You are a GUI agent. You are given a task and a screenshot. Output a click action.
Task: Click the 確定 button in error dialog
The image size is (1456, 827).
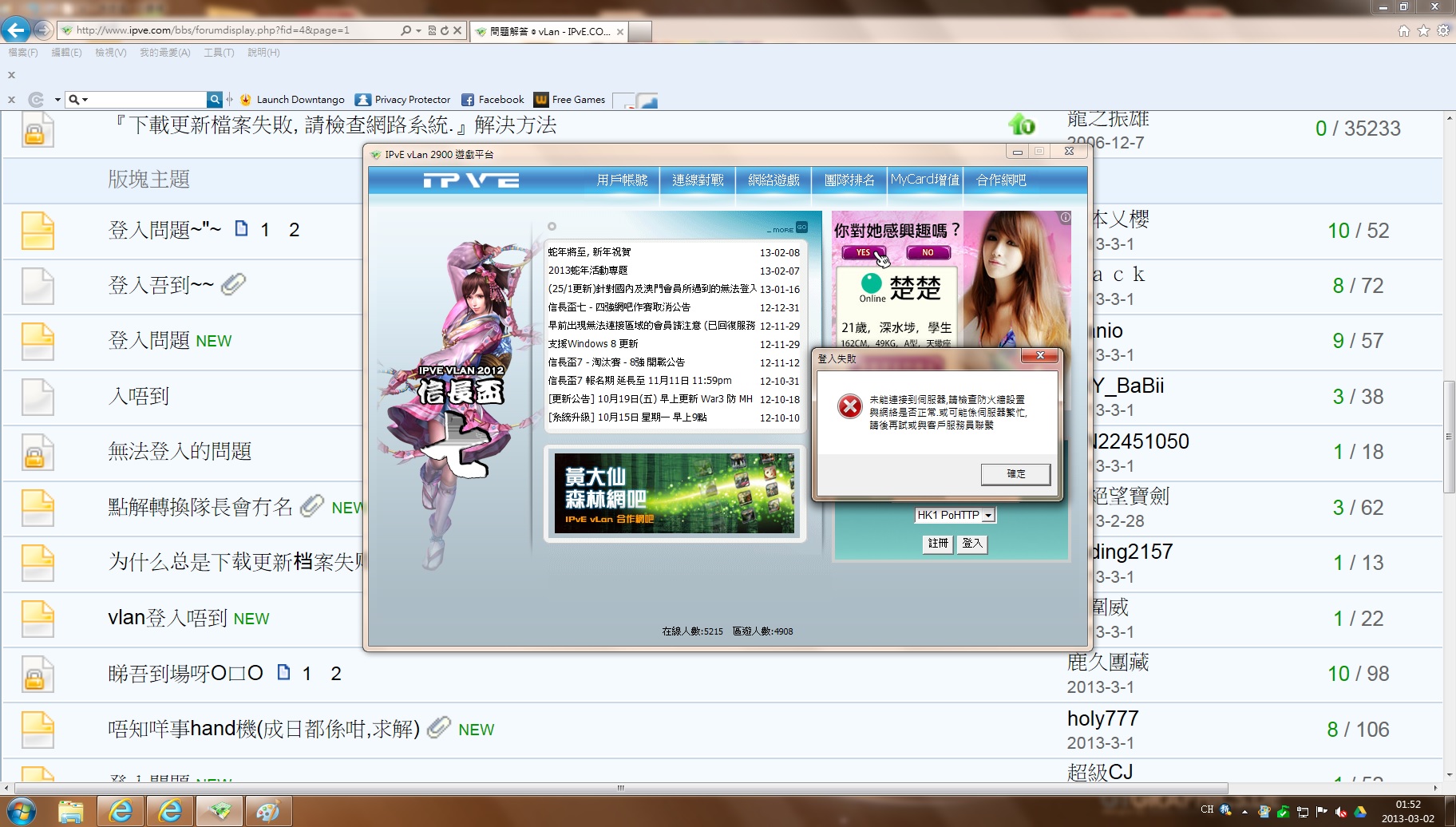click(x=1015, y=474)
